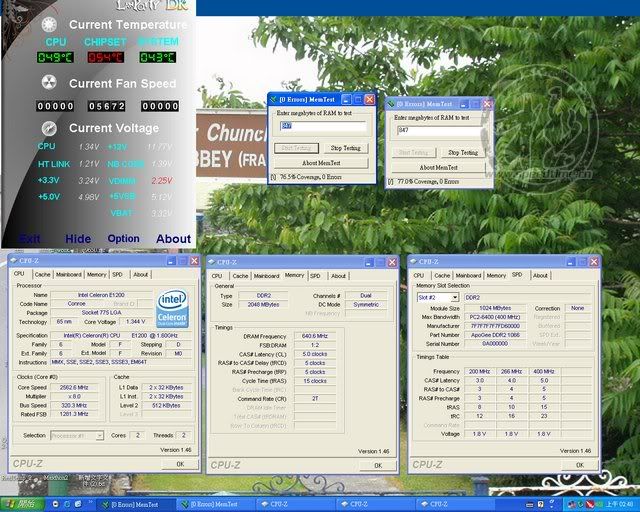Click the taskbar clock showing 02:48
Viewport: 640px width, 512px height.
click(x=619, y=505)
